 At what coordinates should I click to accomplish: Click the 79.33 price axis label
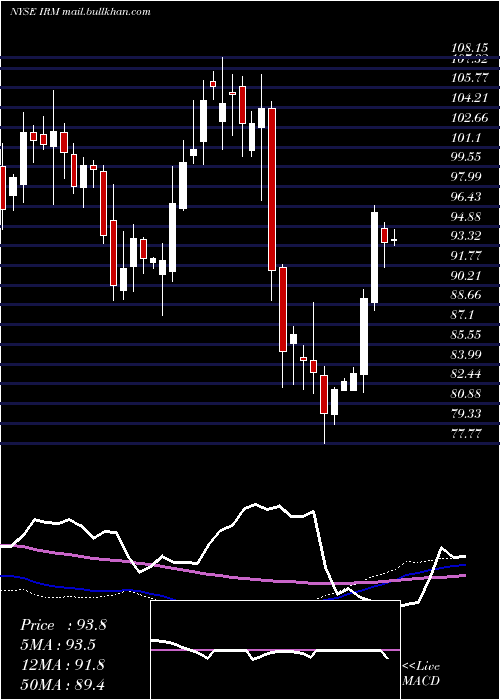[x=467, y=414]
